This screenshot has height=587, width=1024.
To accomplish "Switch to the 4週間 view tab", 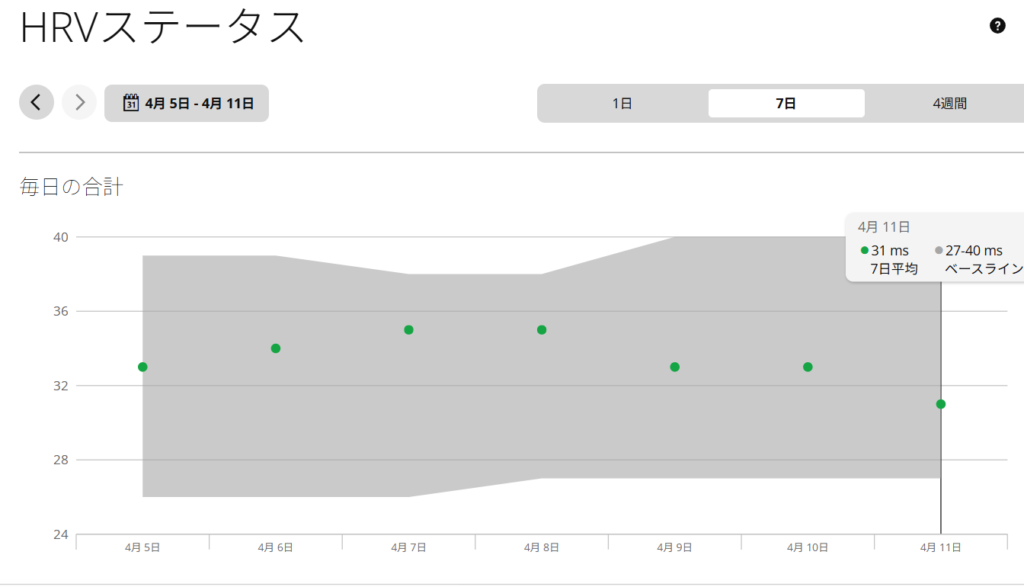I will click(948, 103).
